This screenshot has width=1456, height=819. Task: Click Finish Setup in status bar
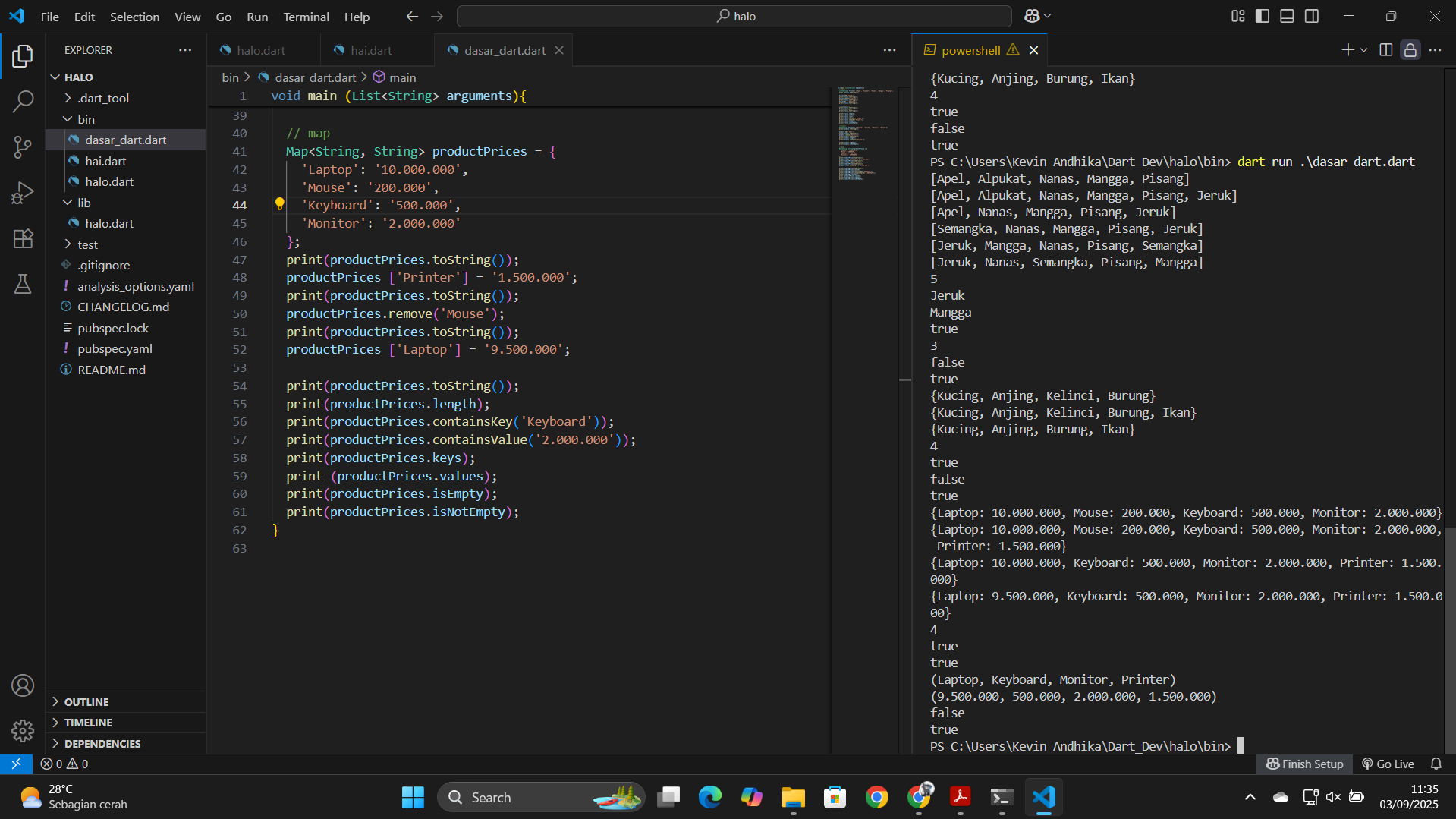(x=1304, y=764)
